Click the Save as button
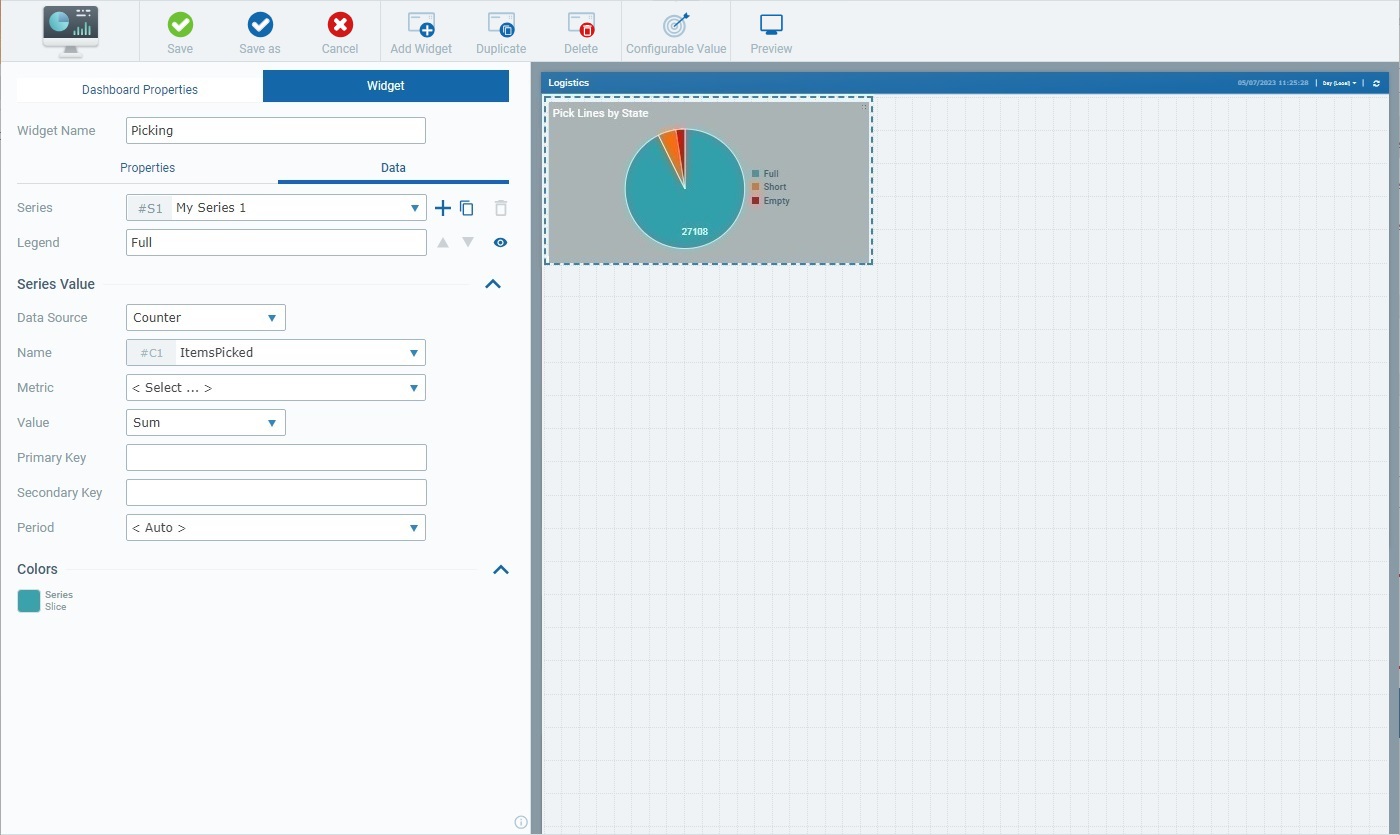 click(x=258, y=30)
